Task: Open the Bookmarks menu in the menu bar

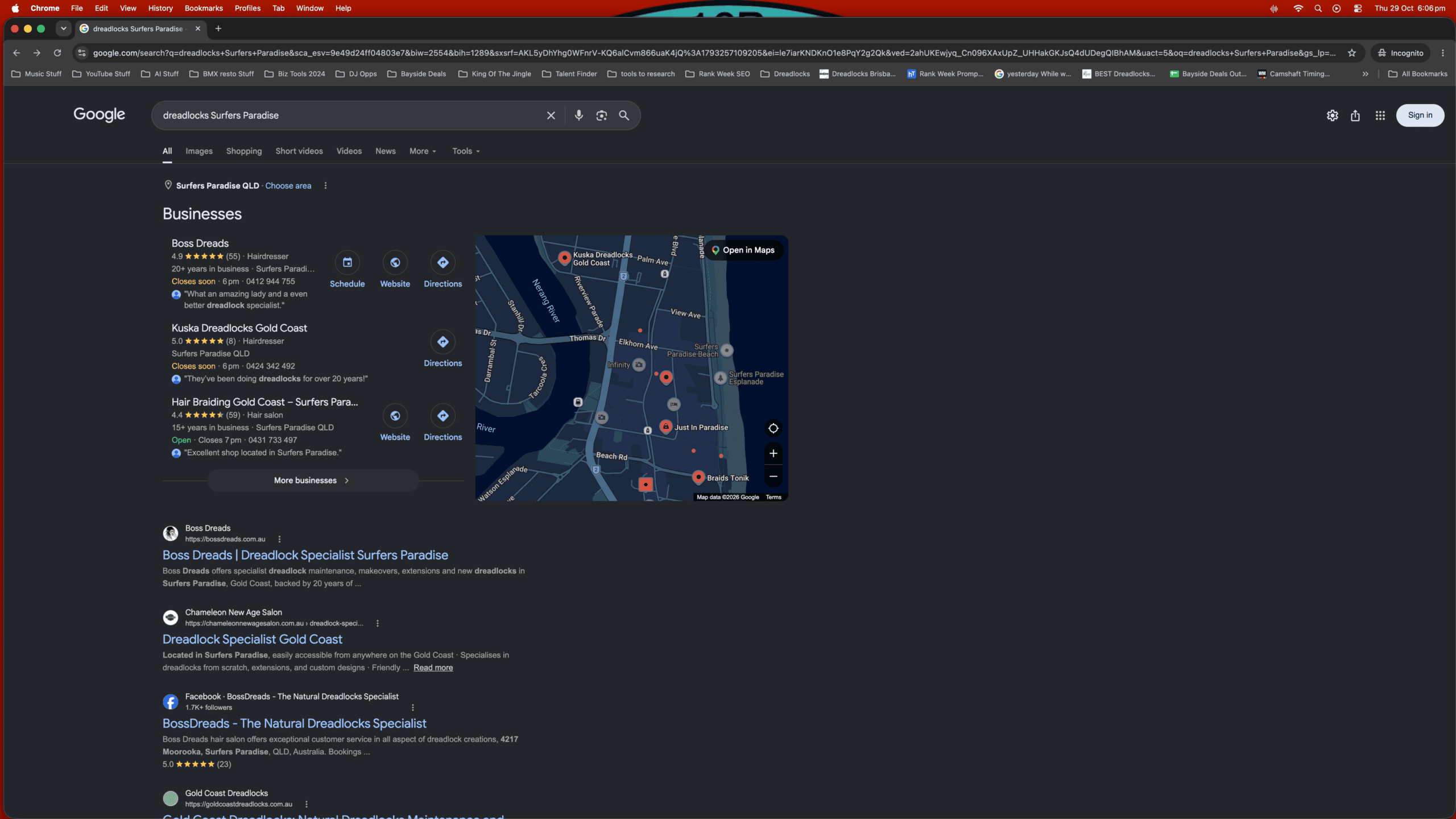Action: point(204,9)
